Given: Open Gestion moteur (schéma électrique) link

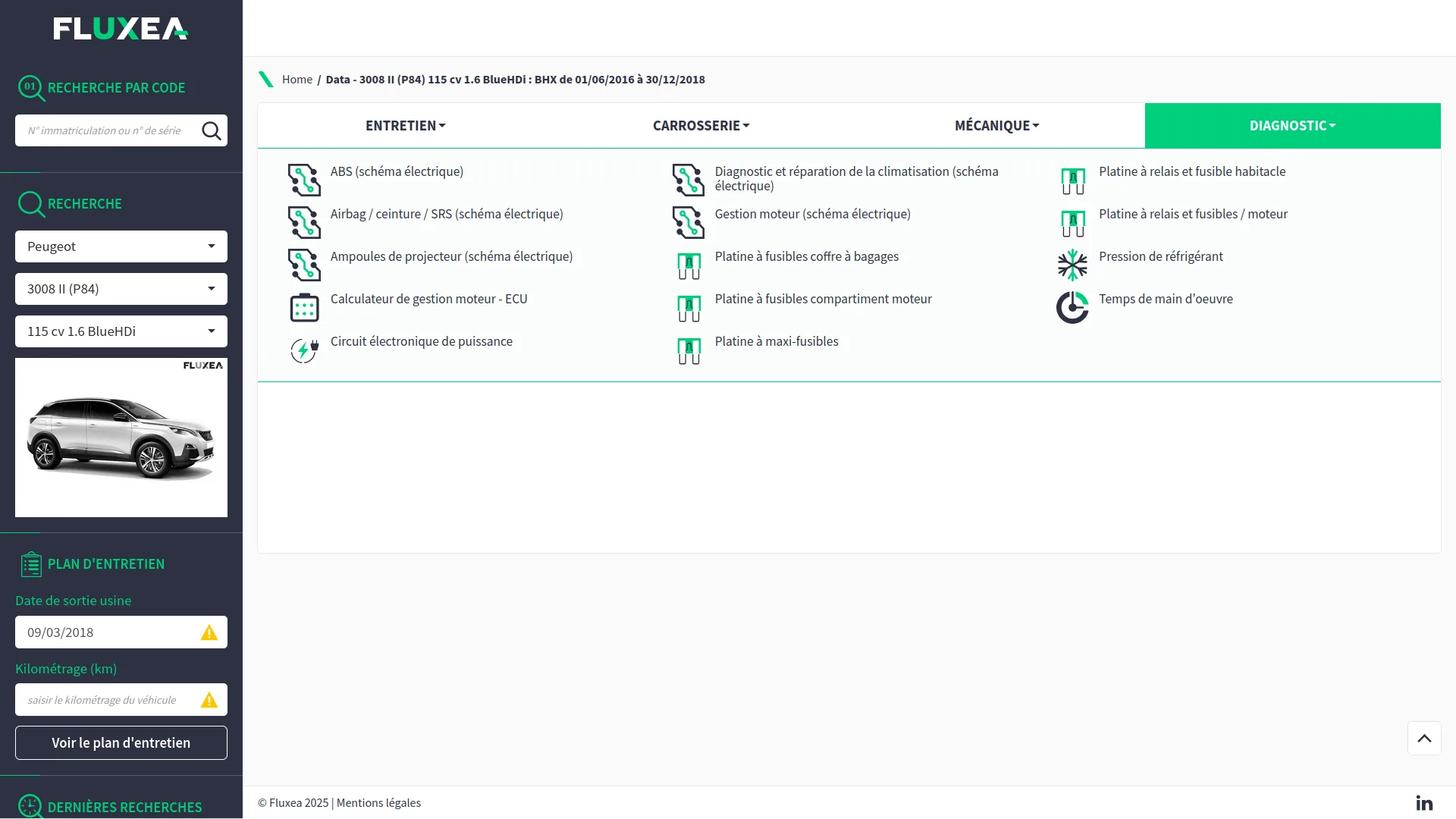Looking at the screenshot, I should coord(812,214).
